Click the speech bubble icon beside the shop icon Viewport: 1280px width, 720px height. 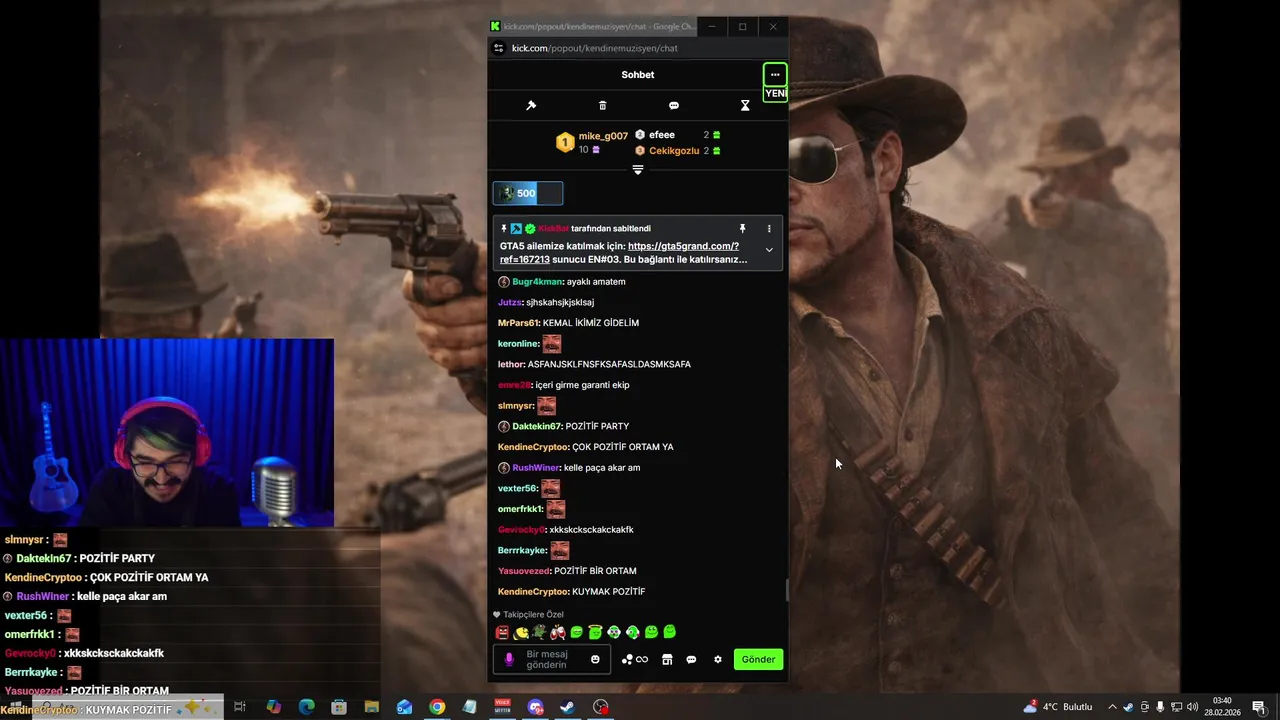tap(691, 659)
